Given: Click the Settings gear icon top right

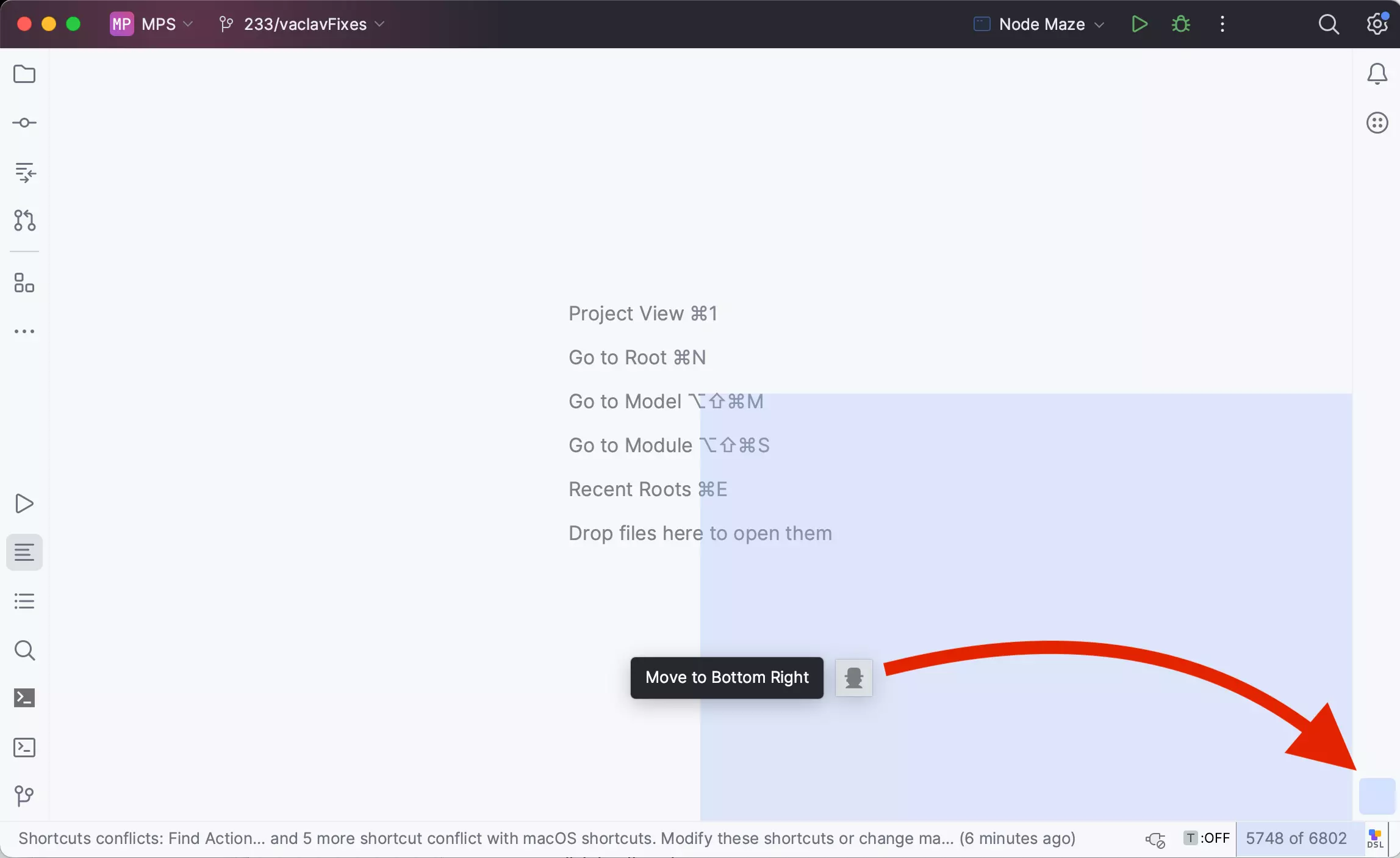Looking at the screenshot, I should click(1377, 24).
